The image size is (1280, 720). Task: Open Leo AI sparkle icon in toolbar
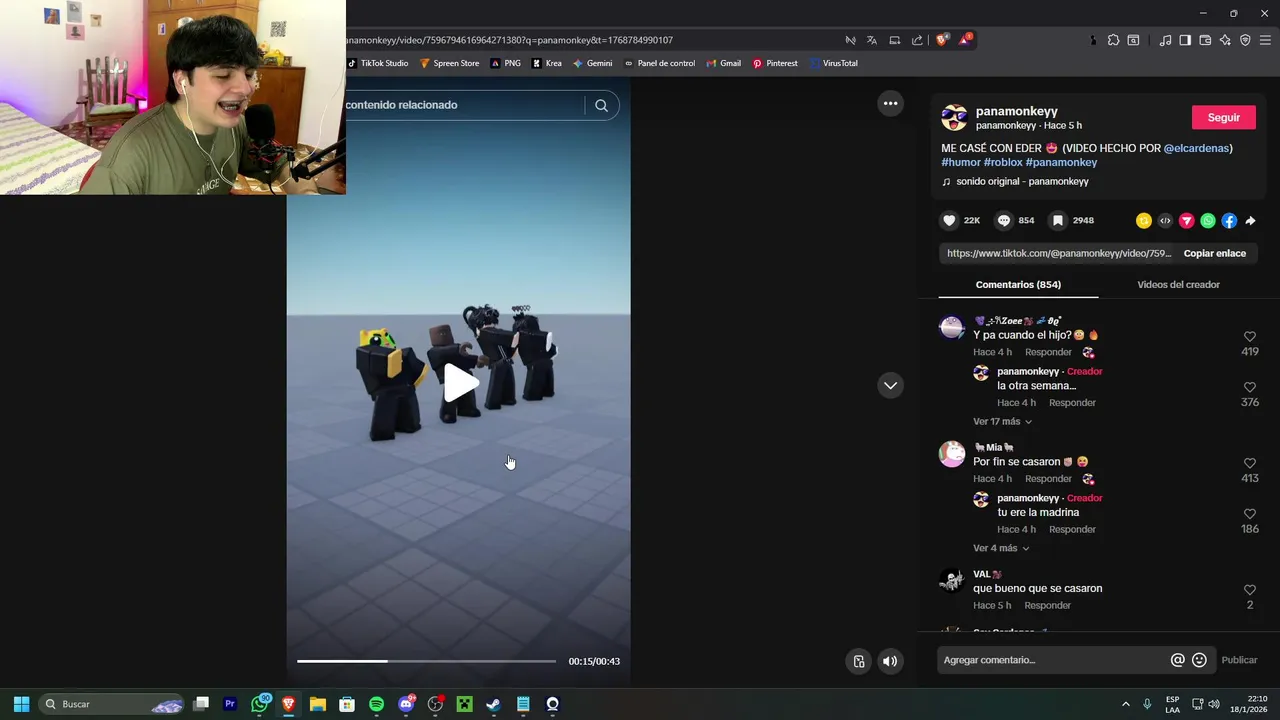1225,40
